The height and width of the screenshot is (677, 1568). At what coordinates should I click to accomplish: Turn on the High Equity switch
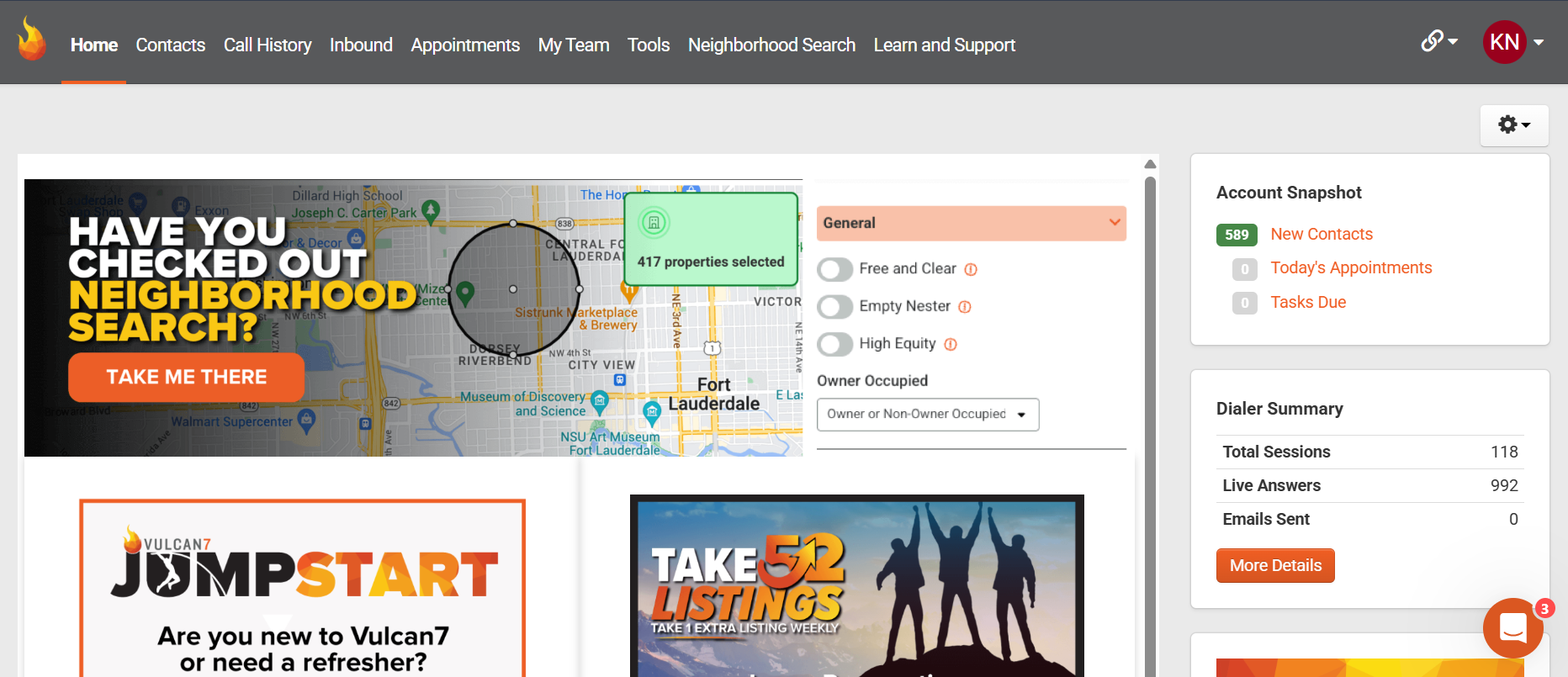click(x=835, y=344)
